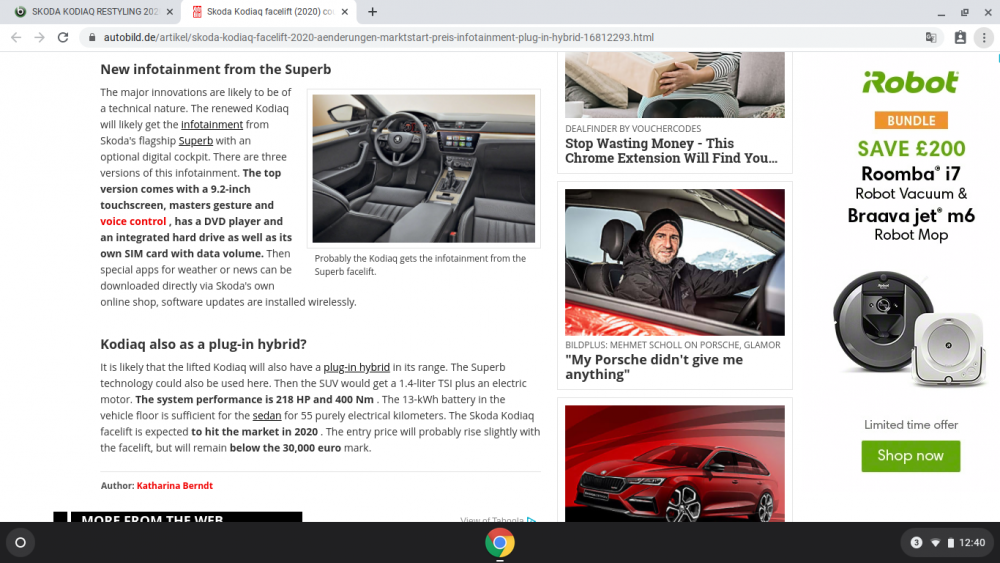Open Chrome from the shelf
This screenshot has height=563, width=1000.
click(x=499, y=543)
